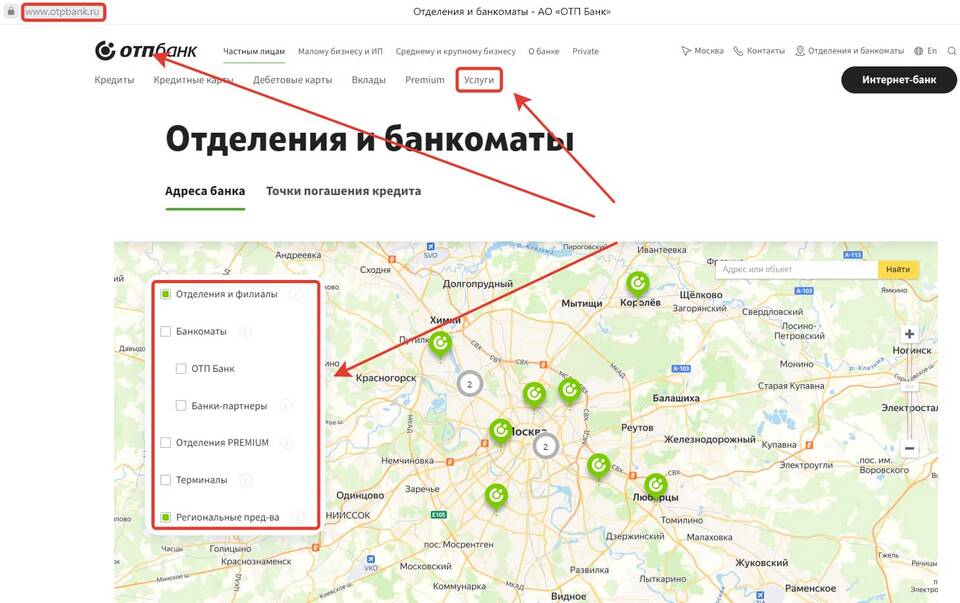Click the map pin icon beside Отделения и банкоматы
Image resolution: width=960 pixels, height=603 pixels.
click(800, 51)
